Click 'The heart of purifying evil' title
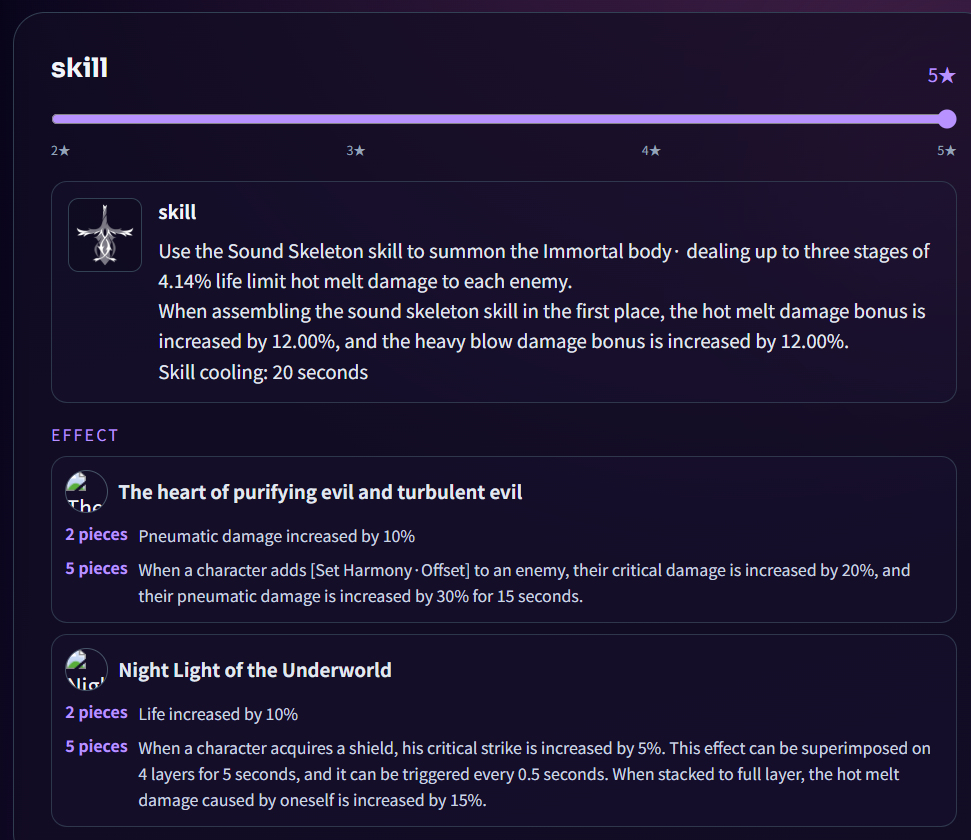This screenshot has height=840, width=971. tap(320, 492)
